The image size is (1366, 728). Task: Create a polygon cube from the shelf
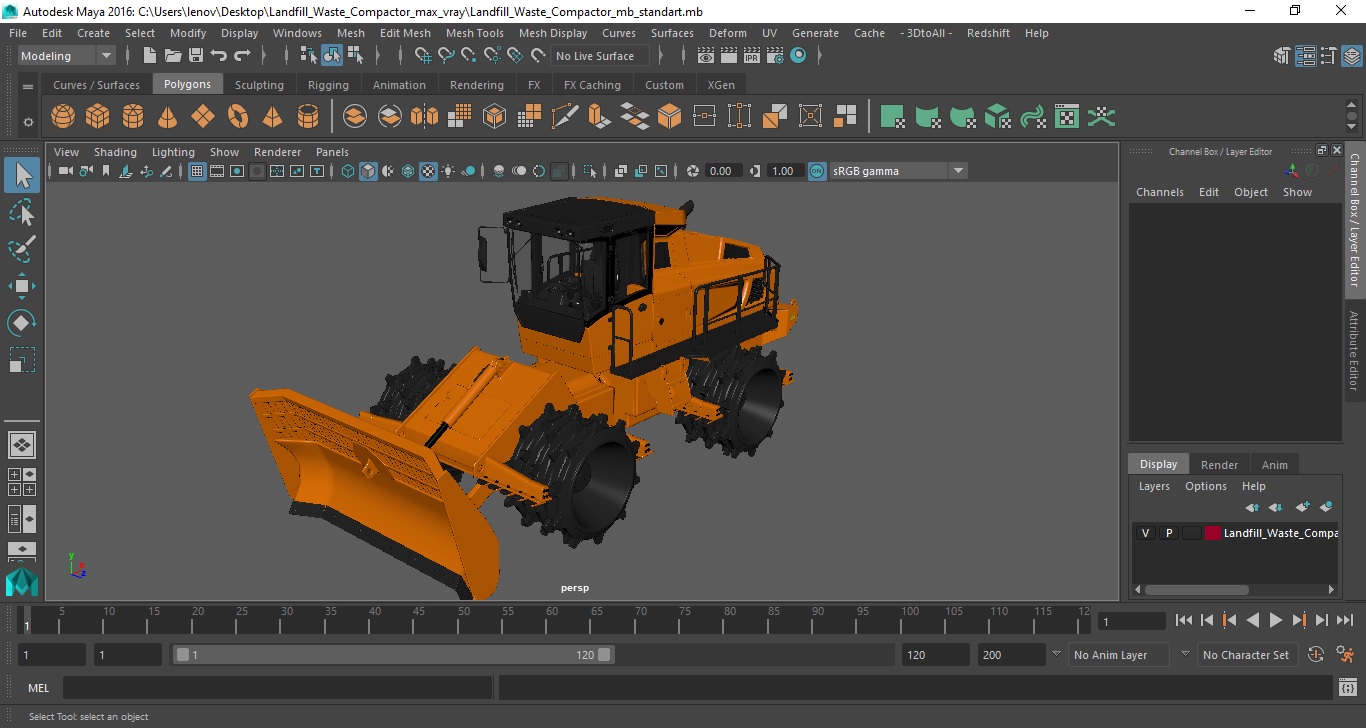click(x=98, y=117)
